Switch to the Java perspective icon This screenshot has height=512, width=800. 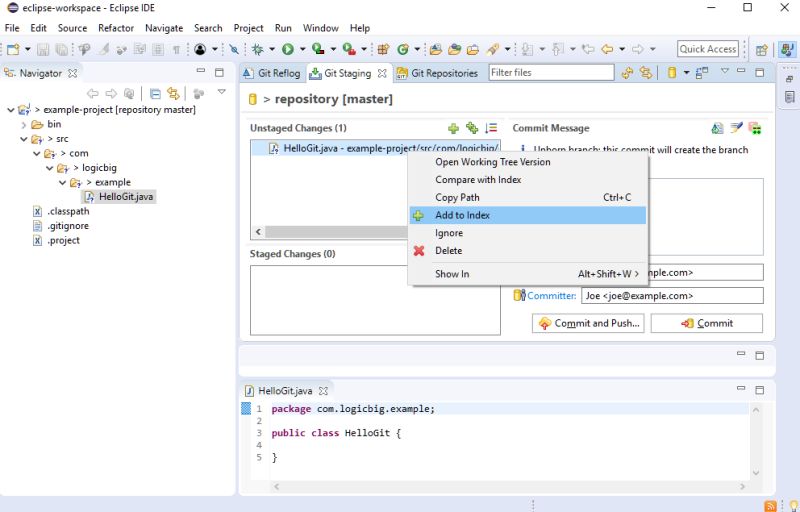(x=787, y=50)
